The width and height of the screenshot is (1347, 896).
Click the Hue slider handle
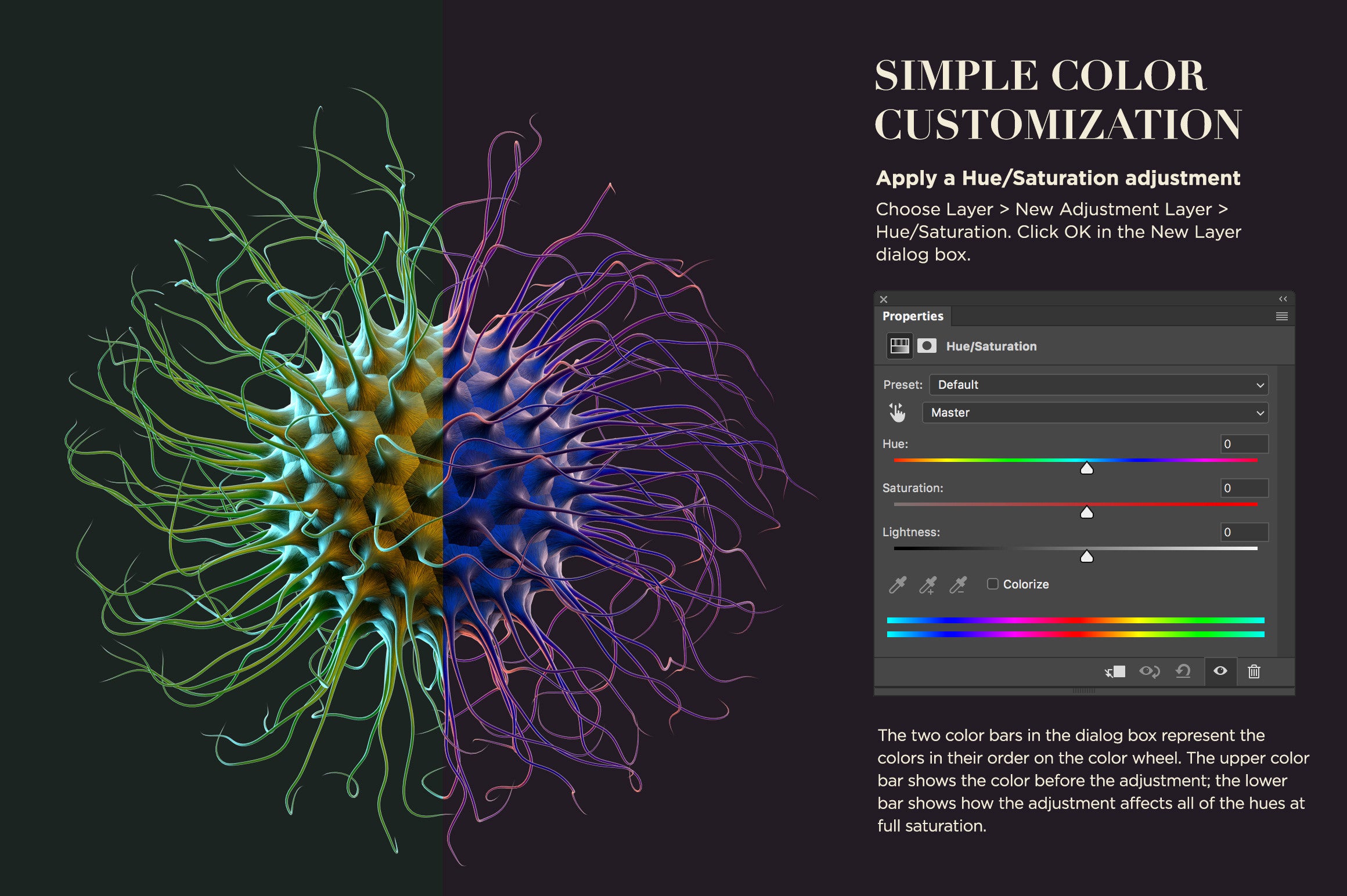coord(1087,468)
